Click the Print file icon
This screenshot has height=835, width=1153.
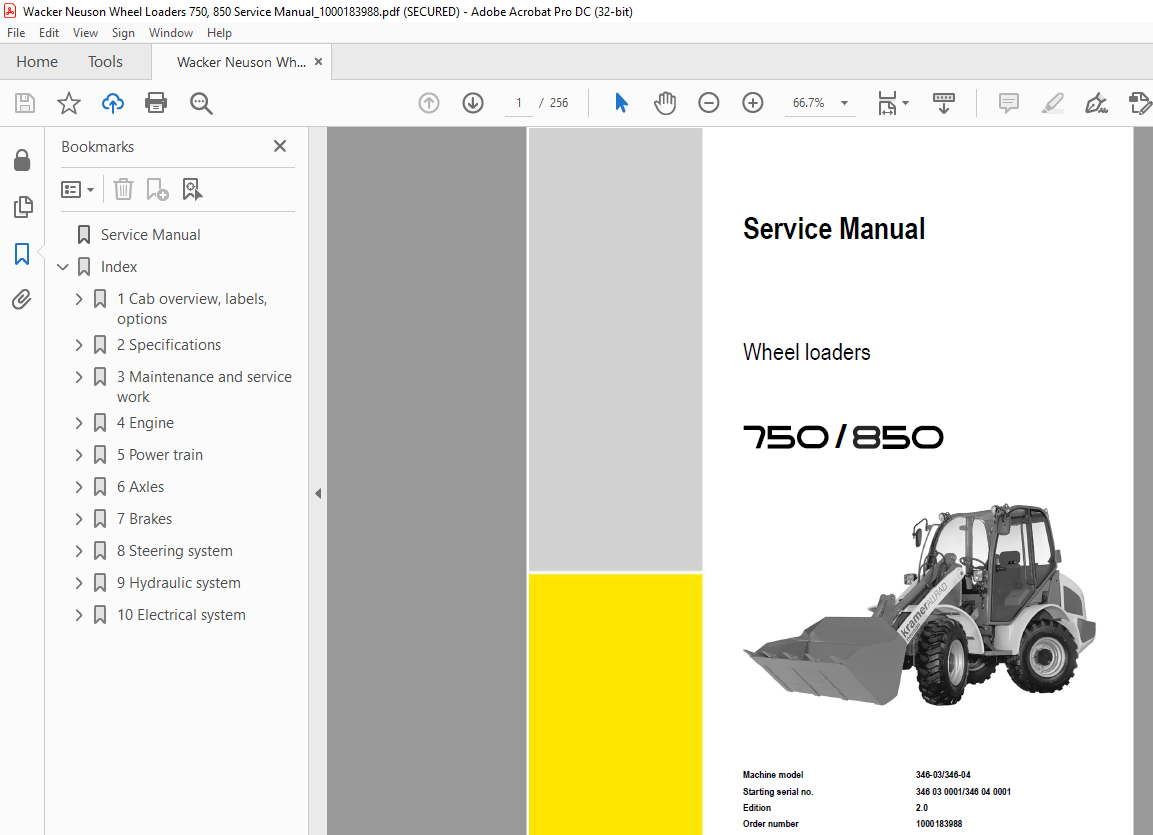pos(156,103)
